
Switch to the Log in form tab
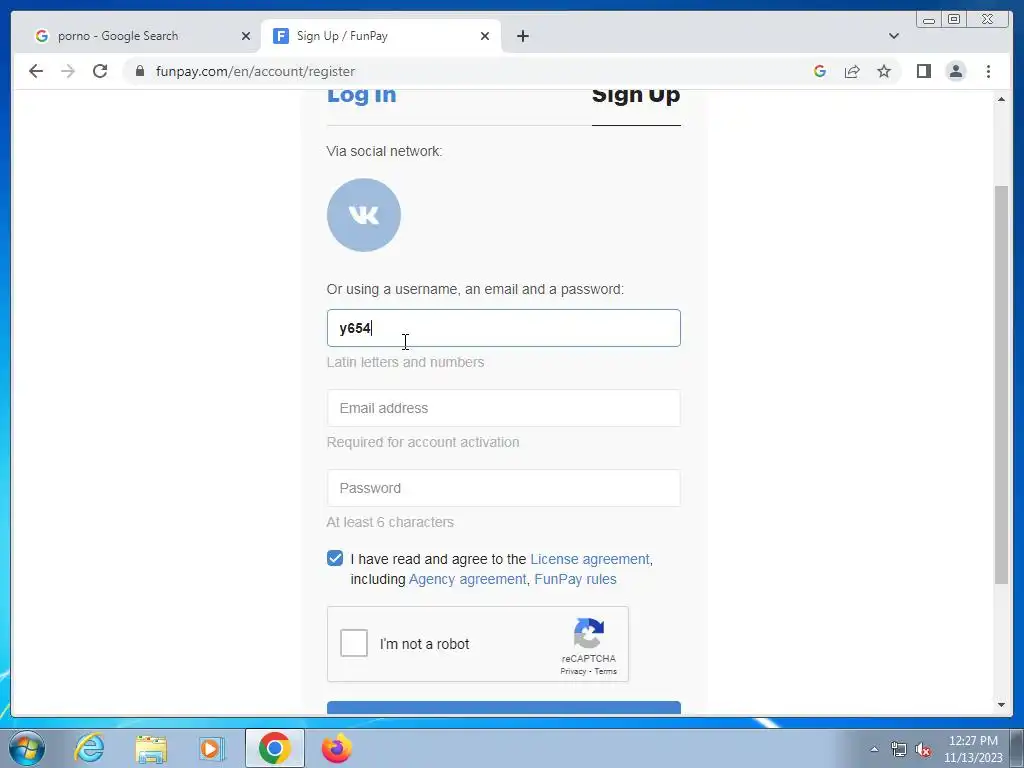pos(361,95)
